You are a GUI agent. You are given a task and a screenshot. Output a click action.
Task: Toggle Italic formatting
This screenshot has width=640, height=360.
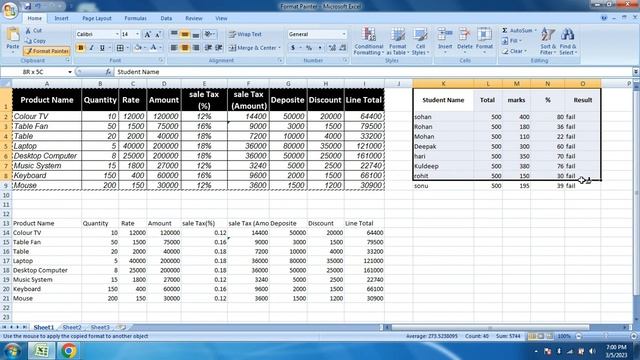pos(91,48)
